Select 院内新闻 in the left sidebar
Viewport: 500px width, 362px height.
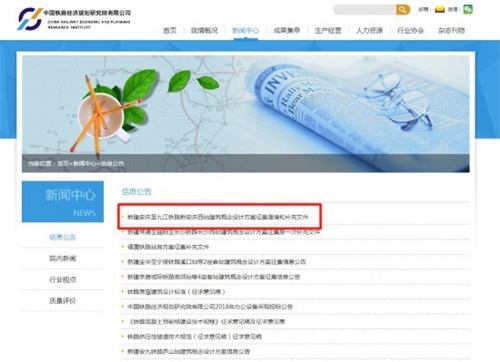tap(63, 258)
